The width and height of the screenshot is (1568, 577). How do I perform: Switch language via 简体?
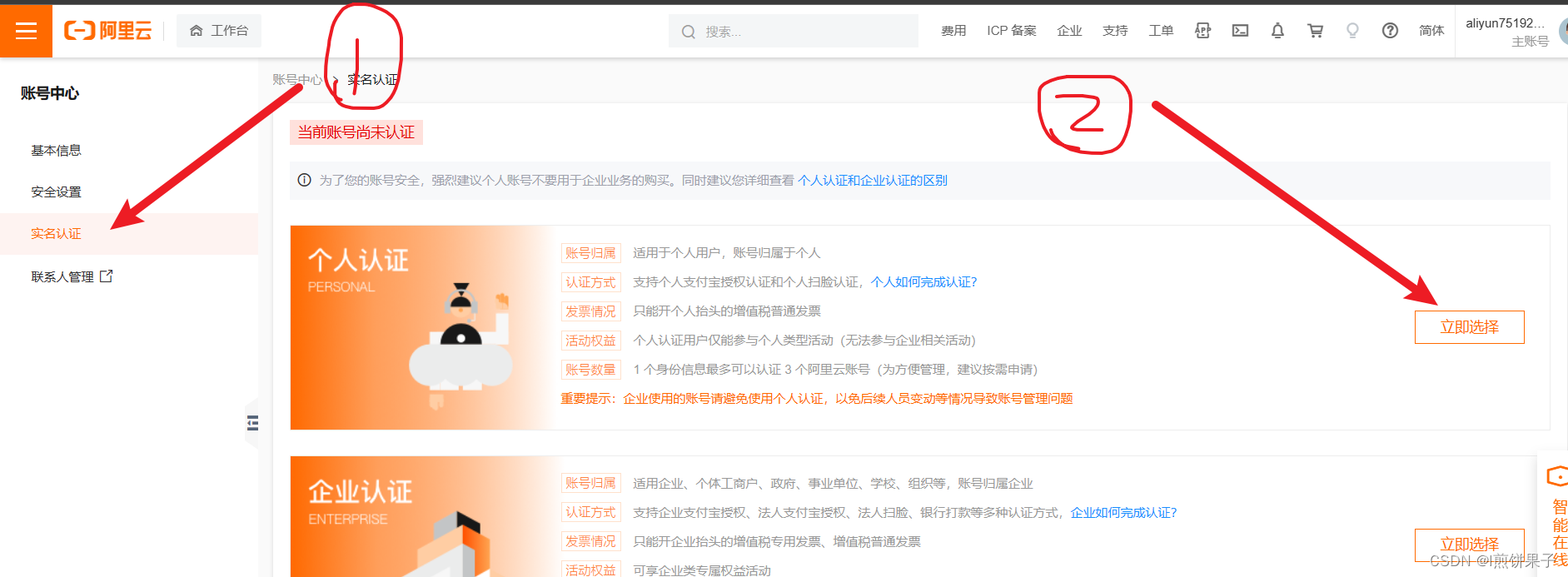coord(1431,31)
